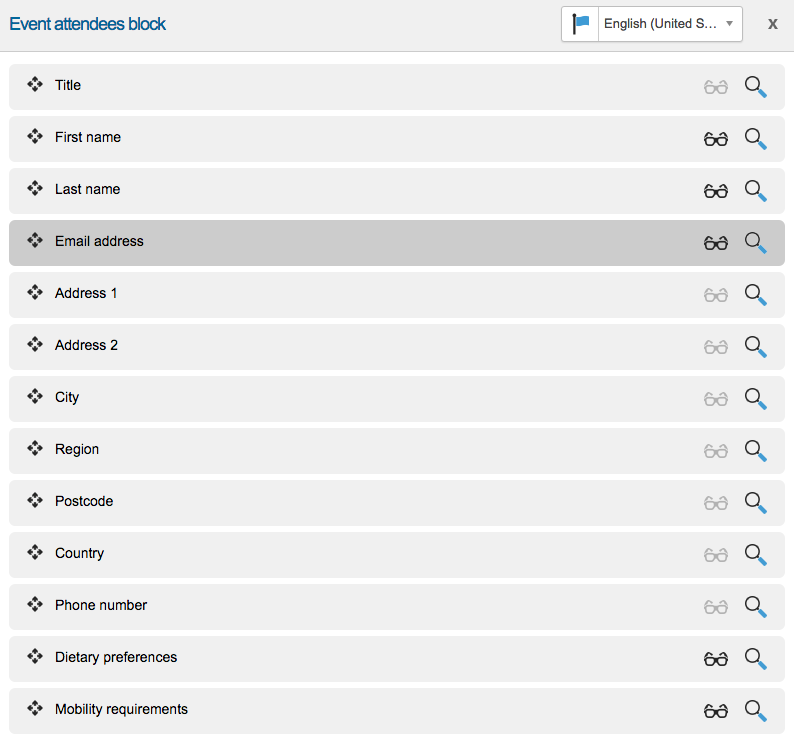Select the Email address row
This screenshot has height=737, width=794.
pyautogui.click(x=400, y=242)
